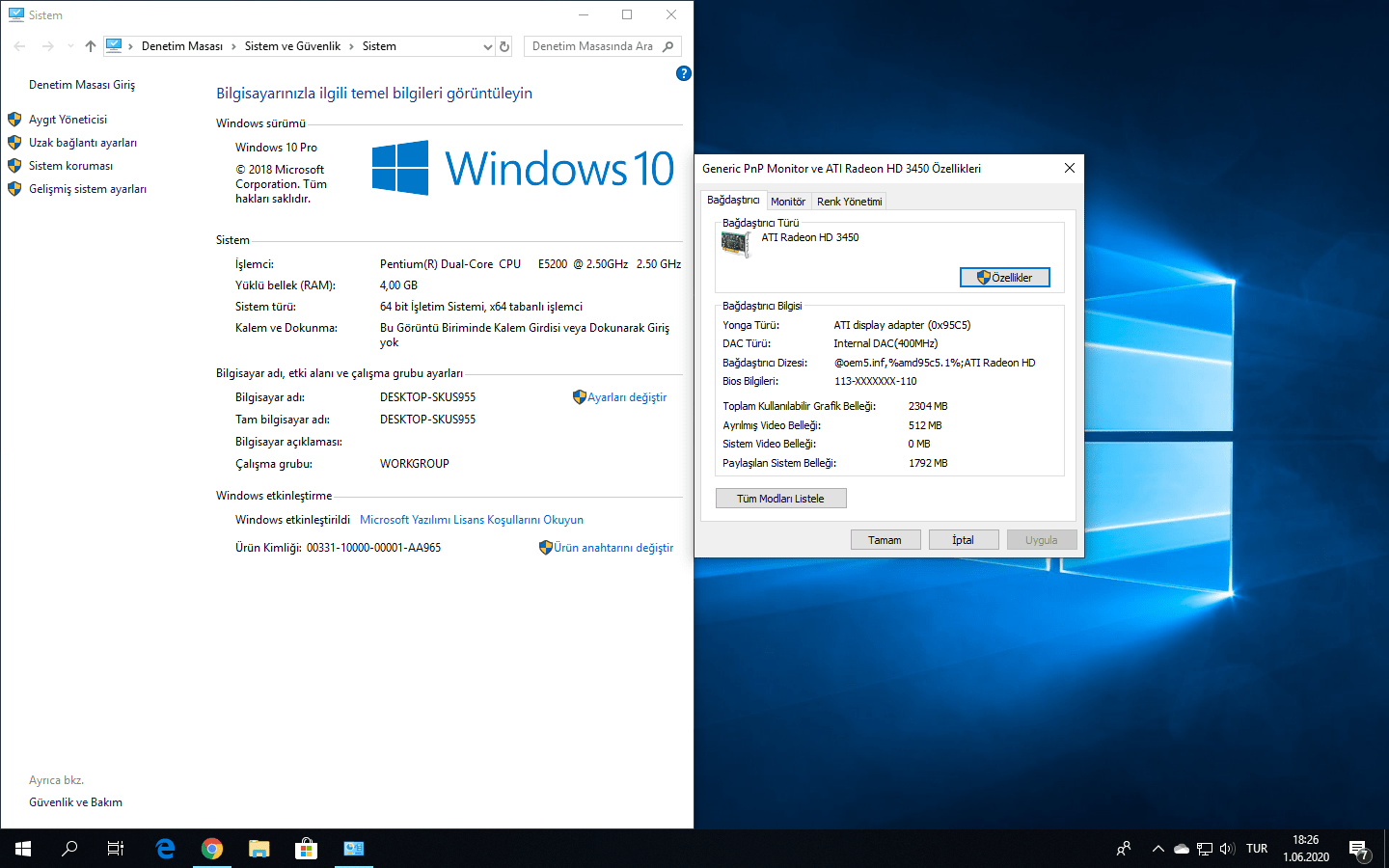The image size is (1389, 868).
Task: Click the Uygula button
Action: [1042, 540]
